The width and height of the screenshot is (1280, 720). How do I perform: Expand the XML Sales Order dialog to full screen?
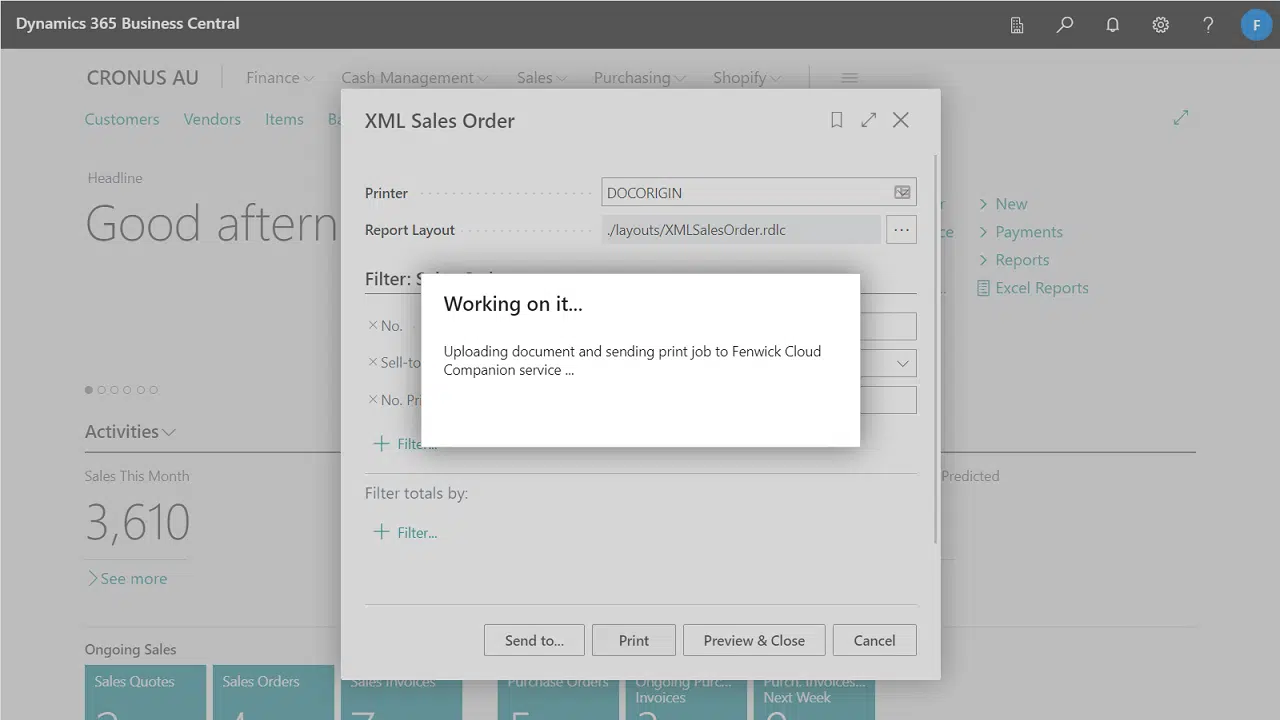tap(868, 119)
